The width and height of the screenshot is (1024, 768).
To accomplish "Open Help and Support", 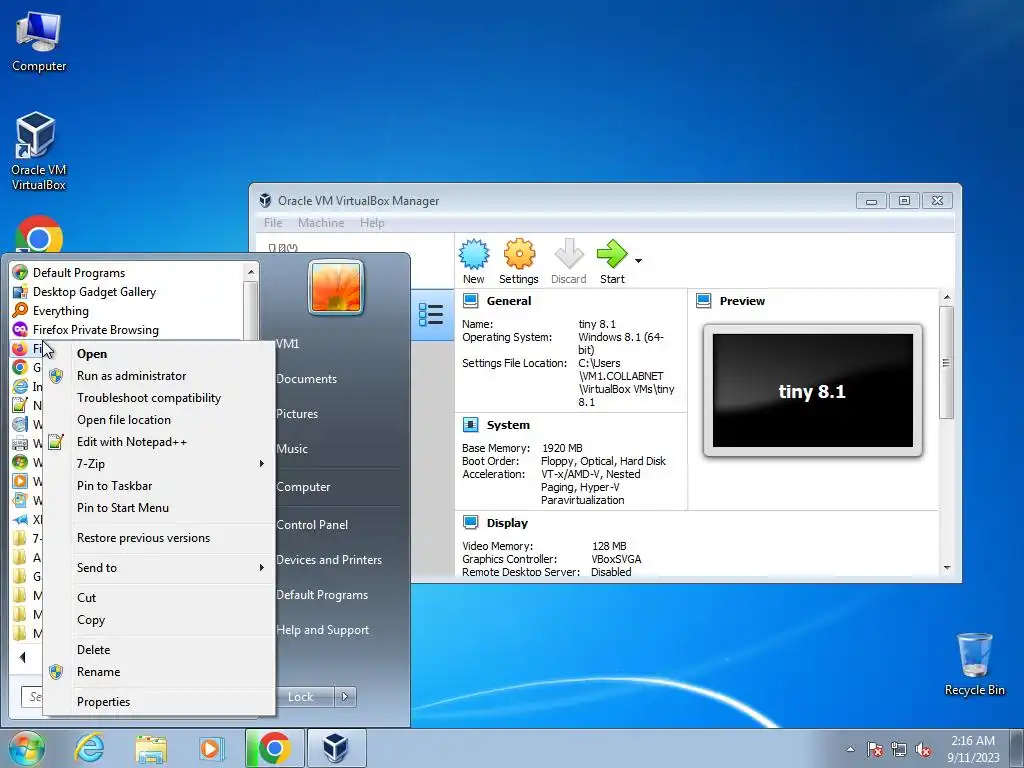I will point(323,630).
